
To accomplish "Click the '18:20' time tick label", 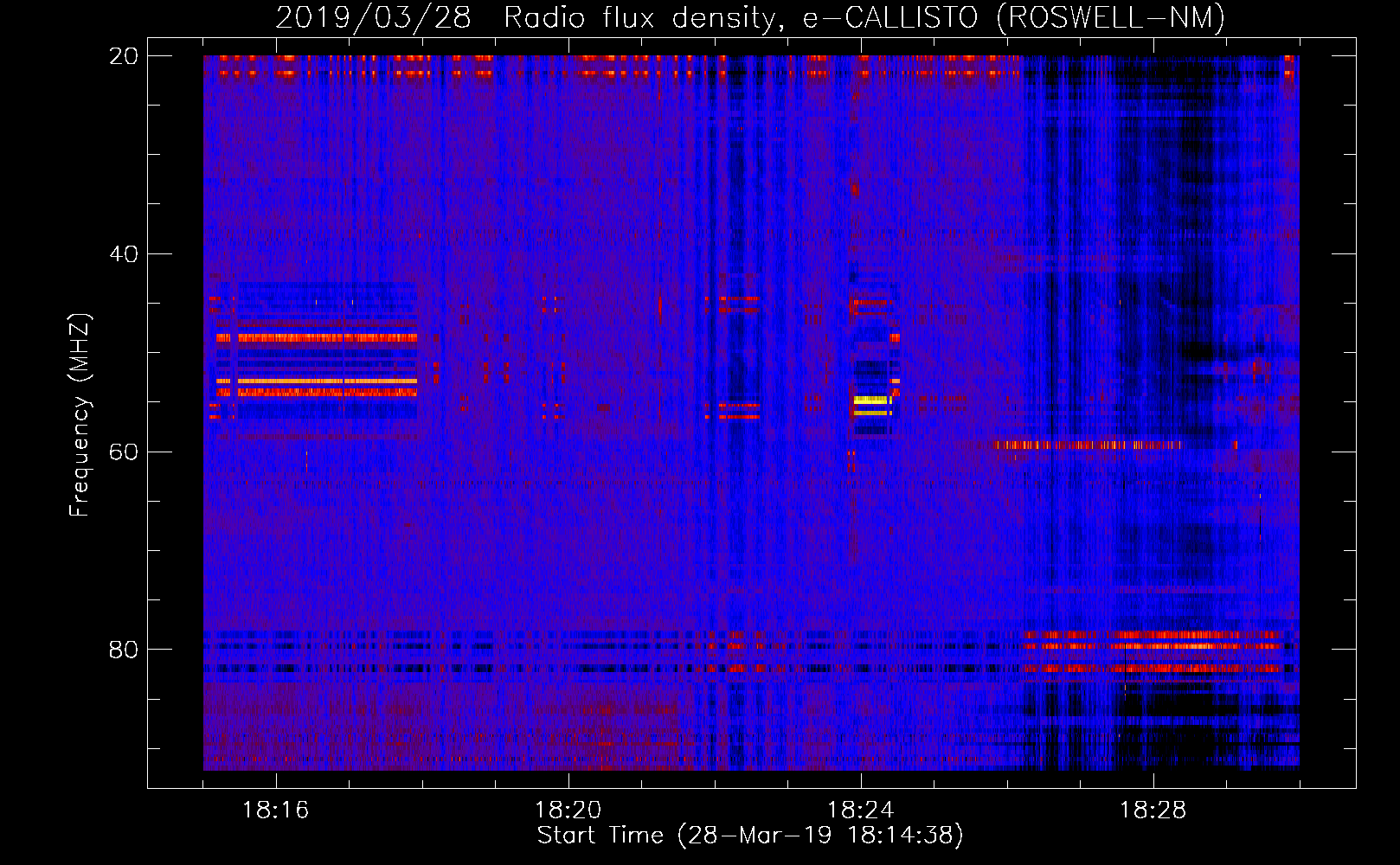I will 568,811.
